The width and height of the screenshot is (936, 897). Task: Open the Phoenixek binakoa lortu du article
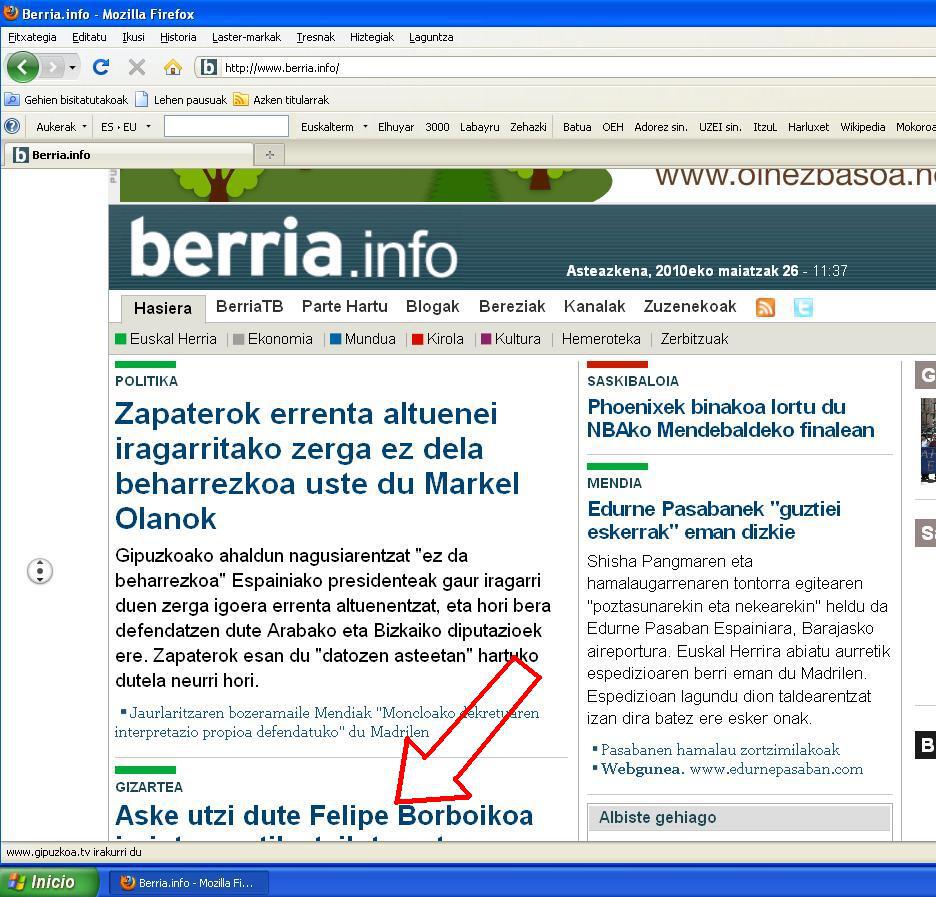(730, 418)
